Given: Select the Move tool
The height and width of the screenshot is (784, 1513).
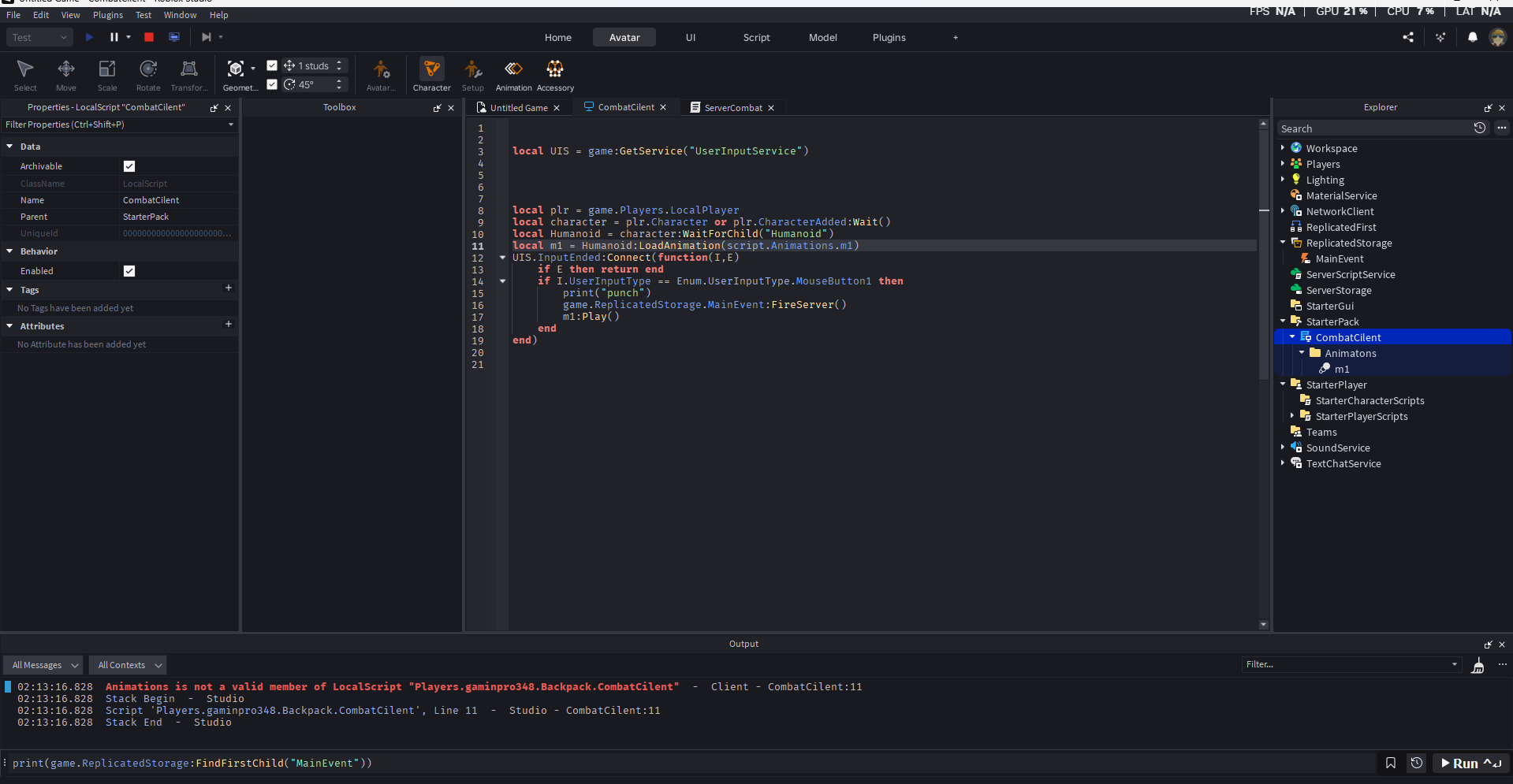Looking at the screenshot, I should [x=66, y=75].
